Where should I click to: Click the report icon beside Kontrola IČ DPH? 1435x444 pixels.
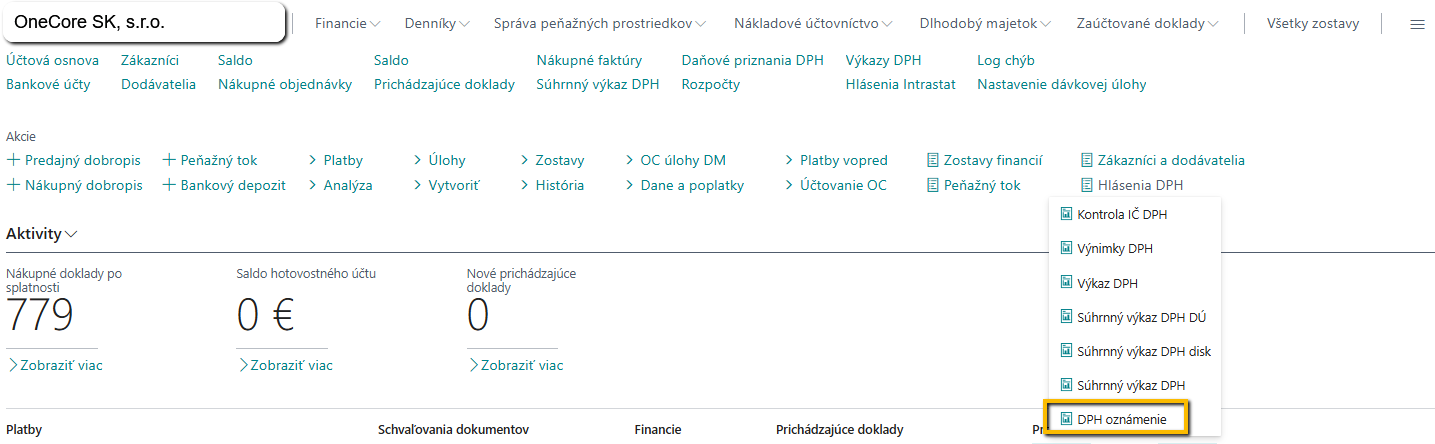pyautogui.click(x=1066, y=214)
